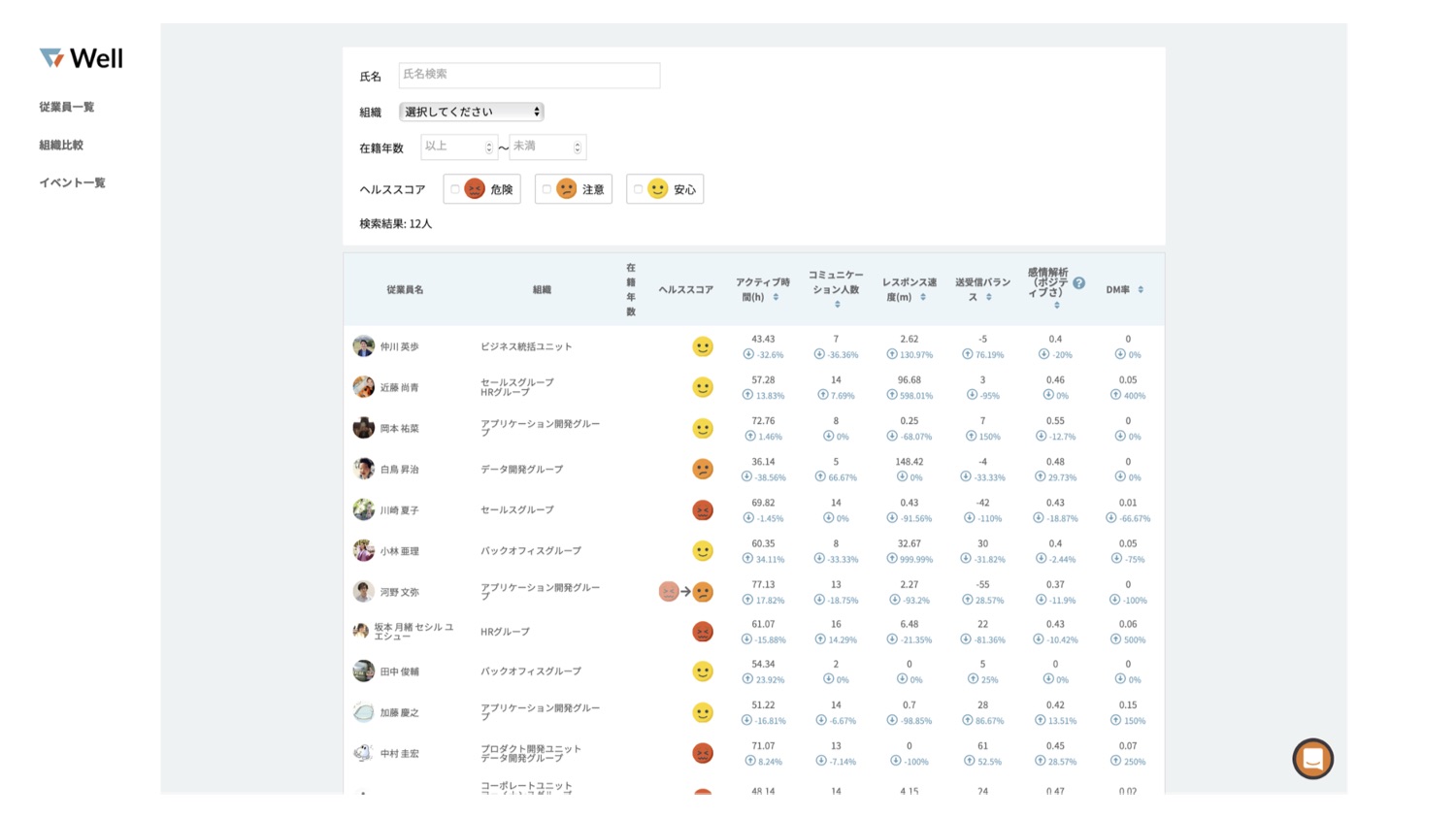The width and height of the screenshot is (1456, 818).
Task: Sort by DM rate column
Action: click(1141, 289)
